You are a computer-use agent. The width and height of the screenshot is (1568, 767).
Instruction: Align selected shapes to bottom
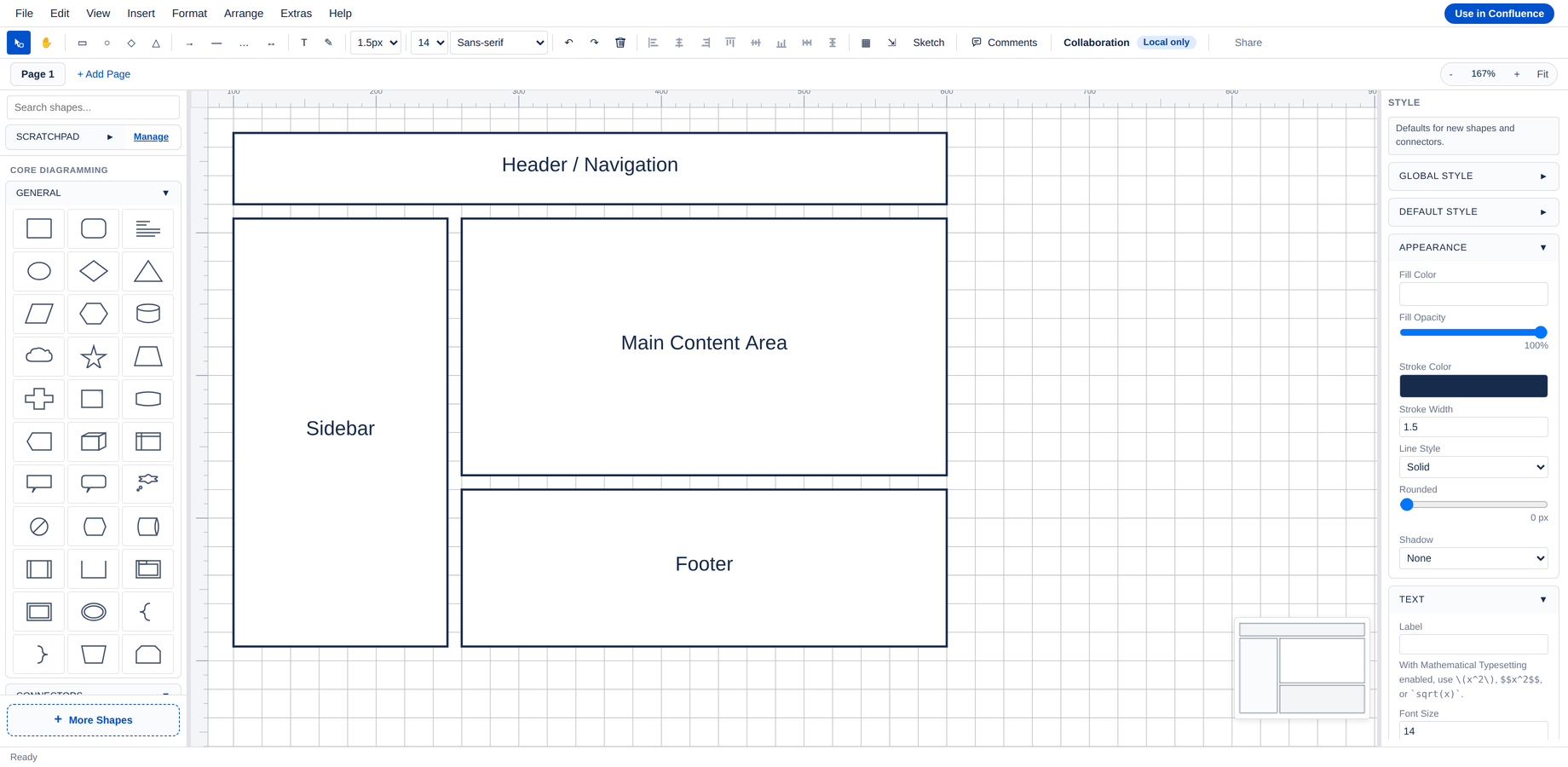point(781,43)
